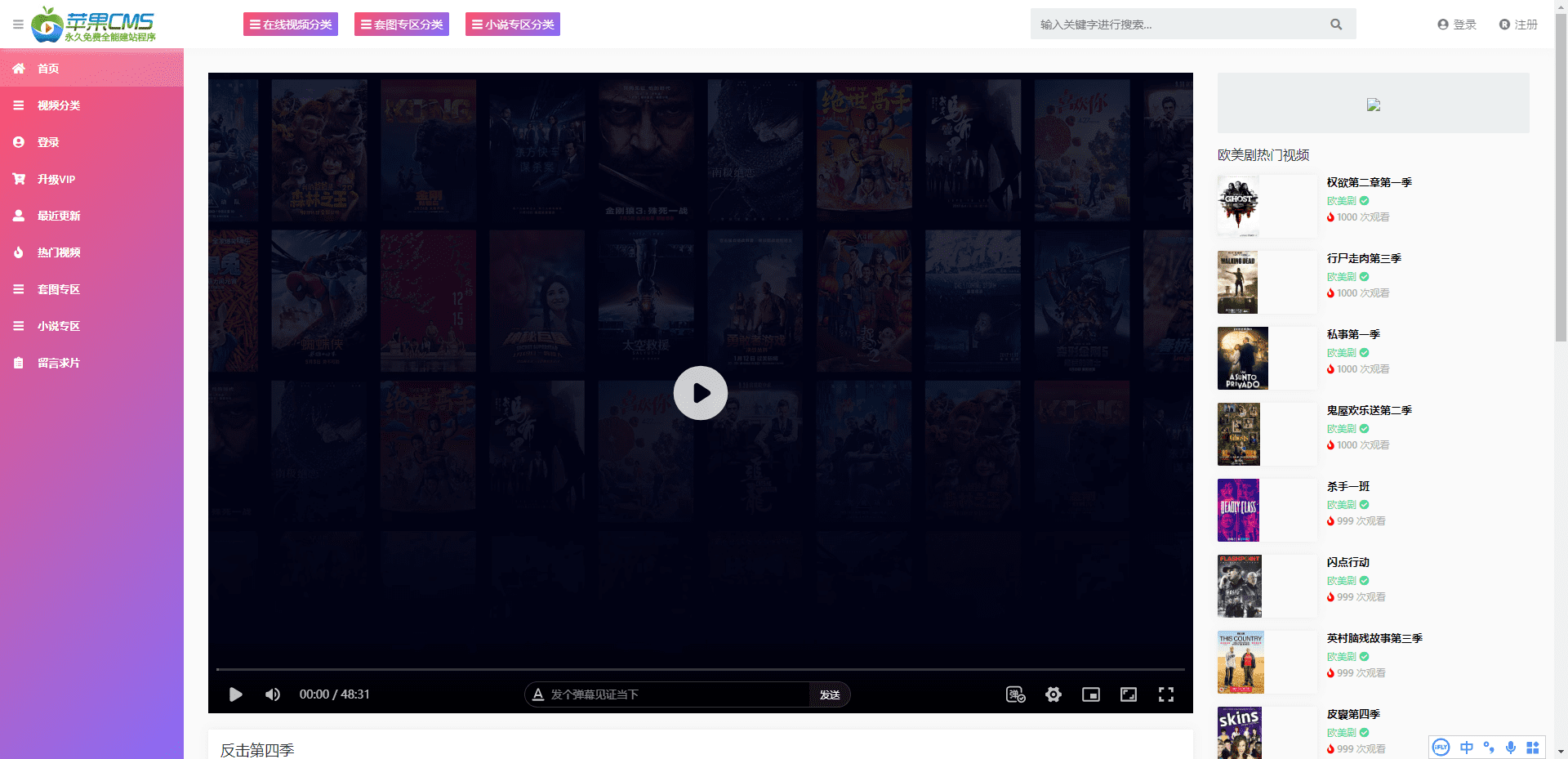
Task: Open 登录 in sidebar
Action: click(x=91, y=142)
